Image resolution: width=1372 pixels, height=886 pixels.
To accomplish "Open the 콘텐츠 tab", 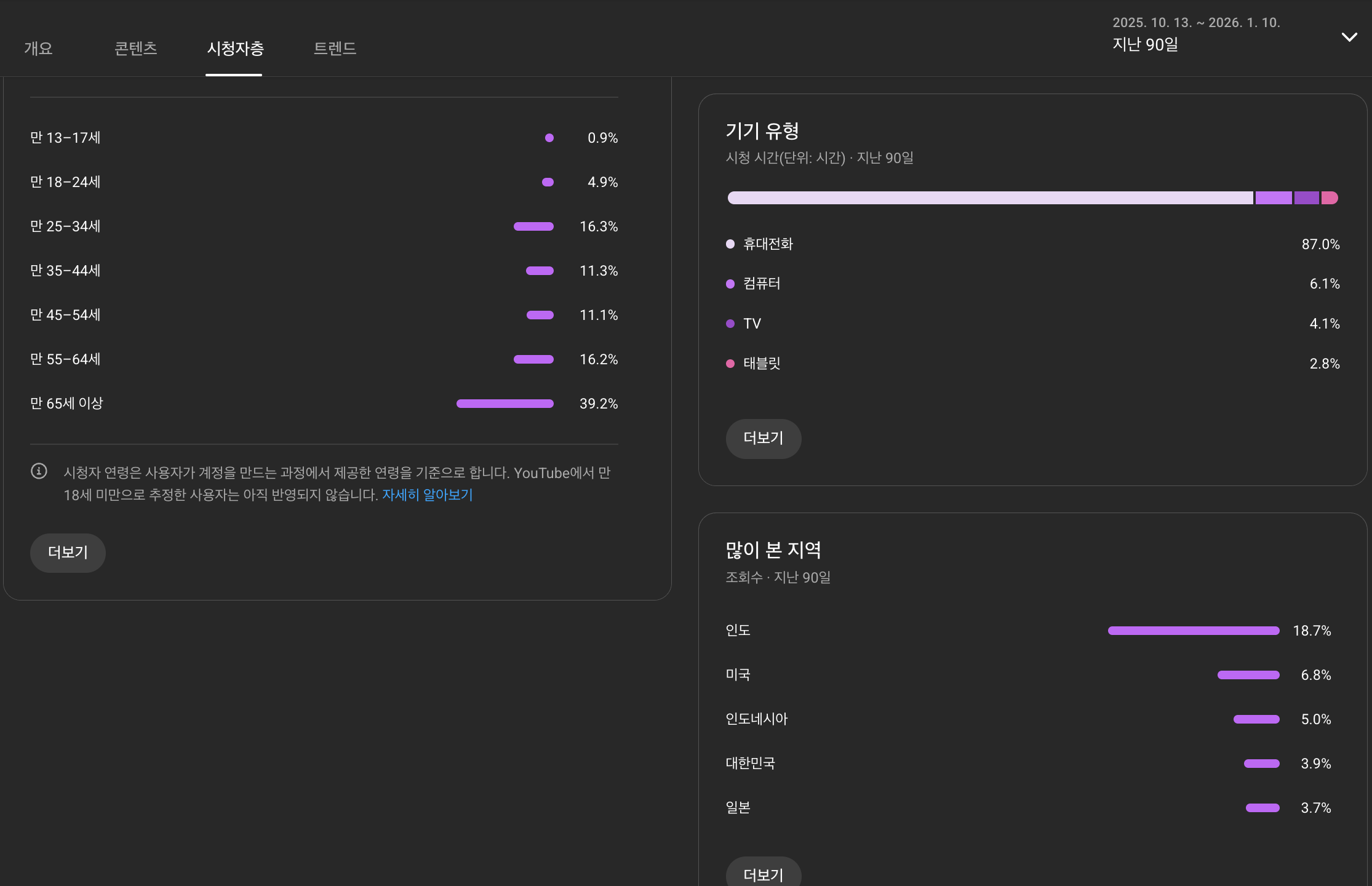I will 135,48.
